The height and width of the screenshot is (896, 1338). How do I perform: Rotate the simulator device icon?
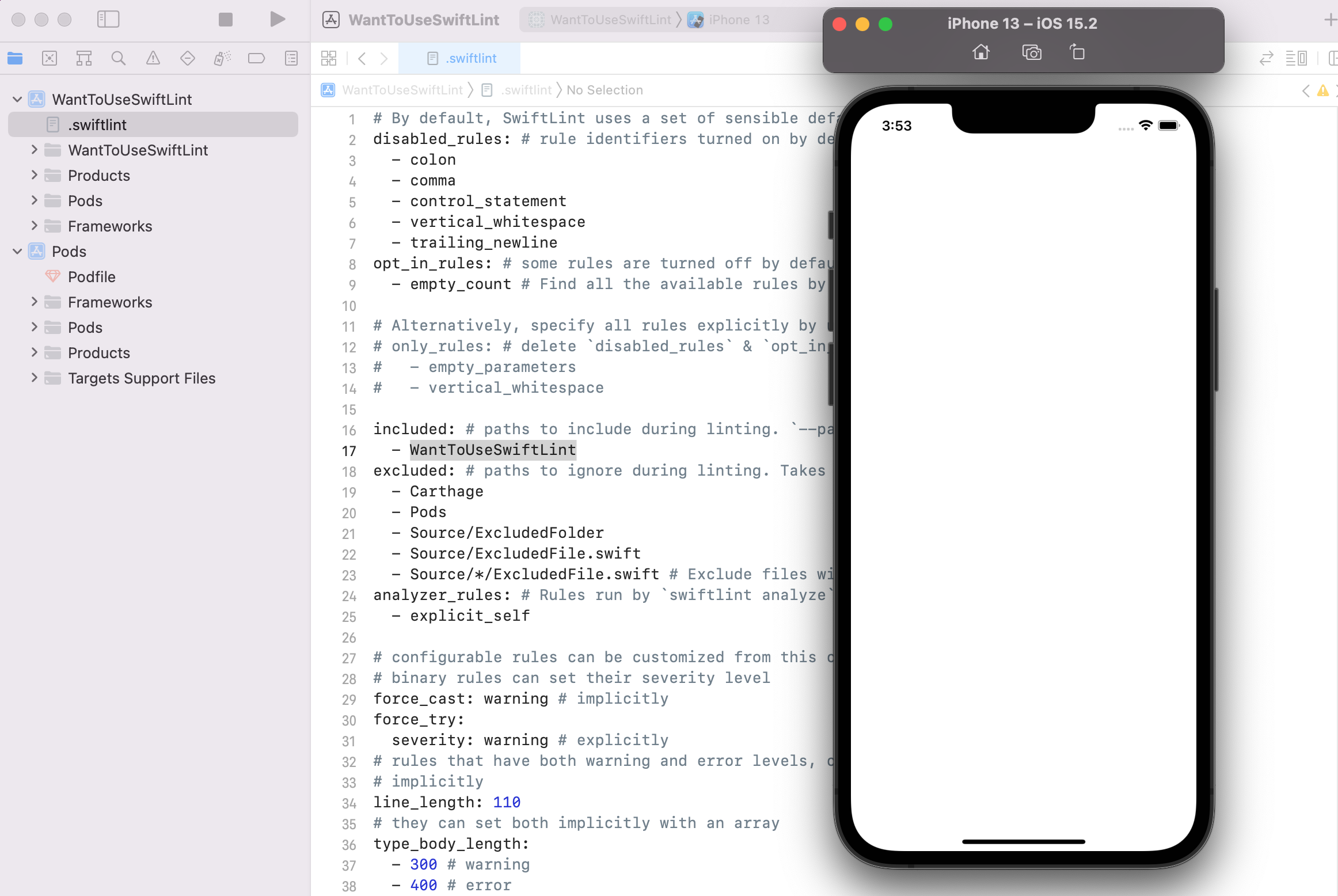[x=1077, y=53]
